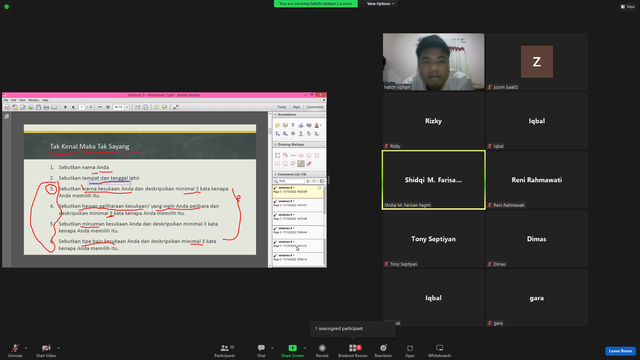Screen dimensions: 640x360
Task: Click the green encryption shield icon
Action: tap(7, 7)
